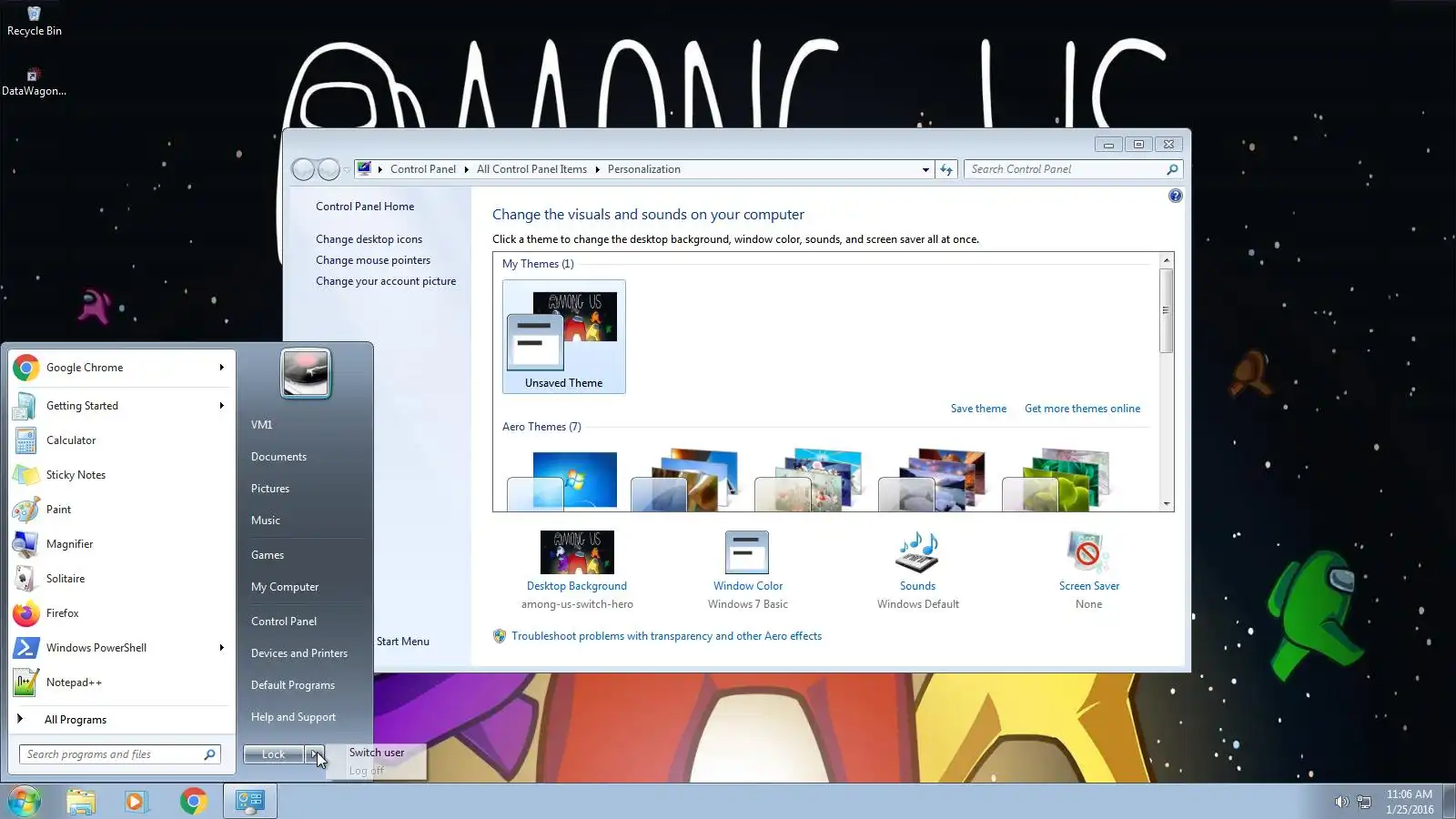
Task: Open the shutdown options arrow beside Lock
Action: click(x=314, y=754)
